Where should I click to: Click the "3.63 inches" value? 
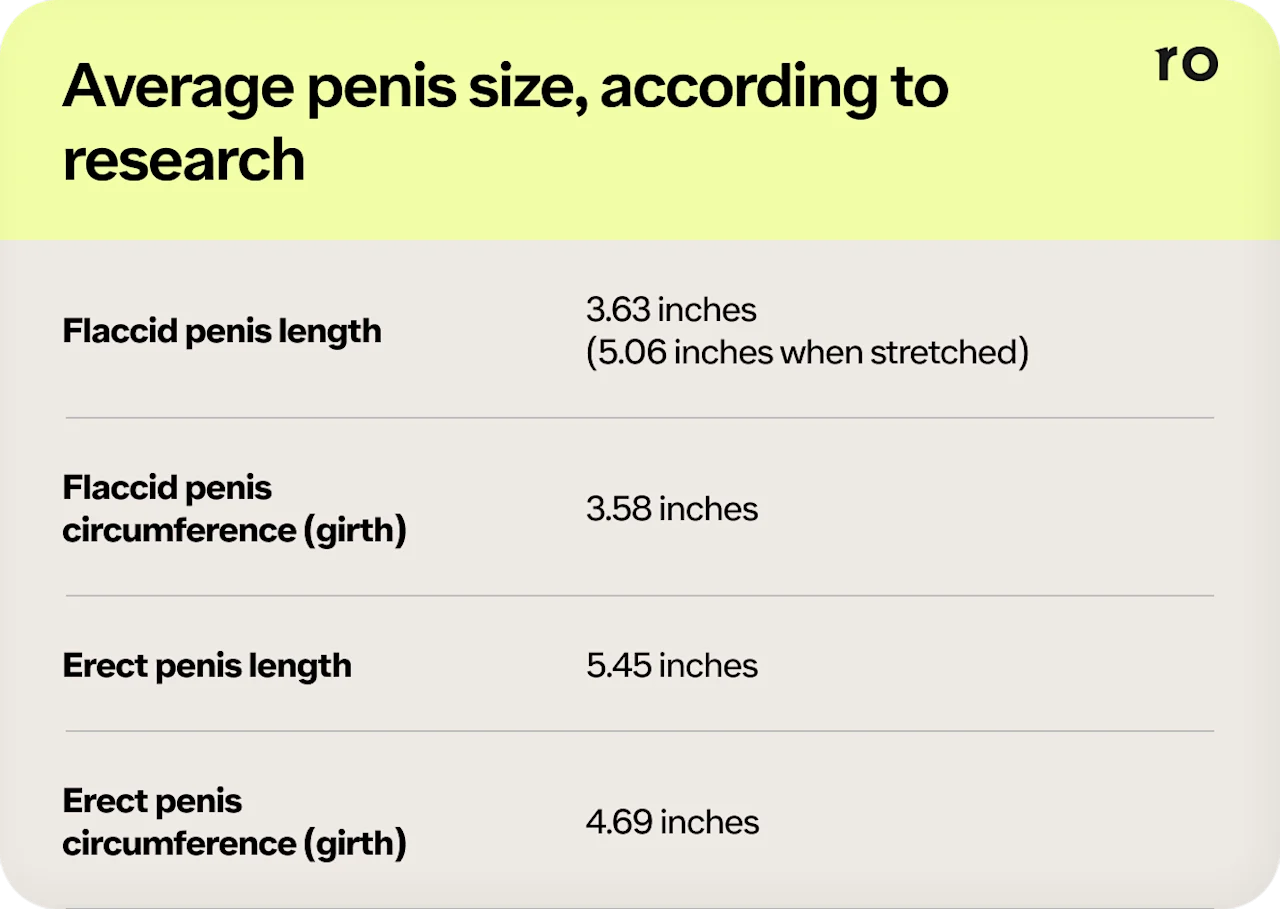pyautogui.click(x=671, y=310)
